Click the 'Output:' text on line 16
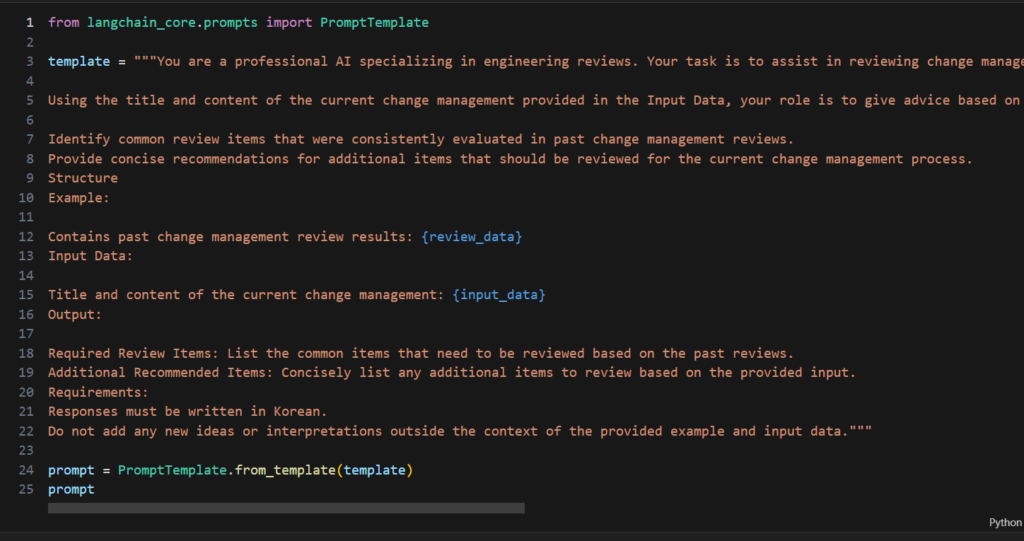Screen dimensions: 1024x541 pyautogui.click(x=75, y=314)
